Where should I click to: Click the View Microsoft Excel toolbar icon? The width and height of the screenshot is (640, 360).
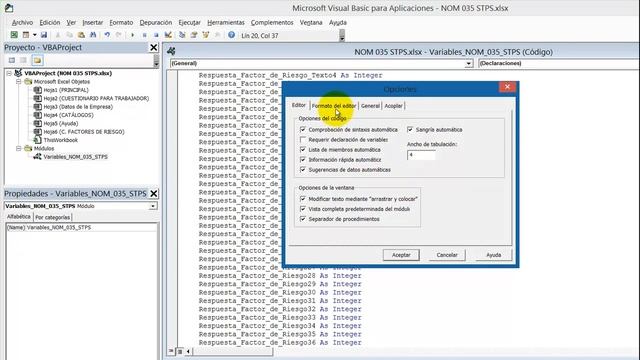click(14, 35)
